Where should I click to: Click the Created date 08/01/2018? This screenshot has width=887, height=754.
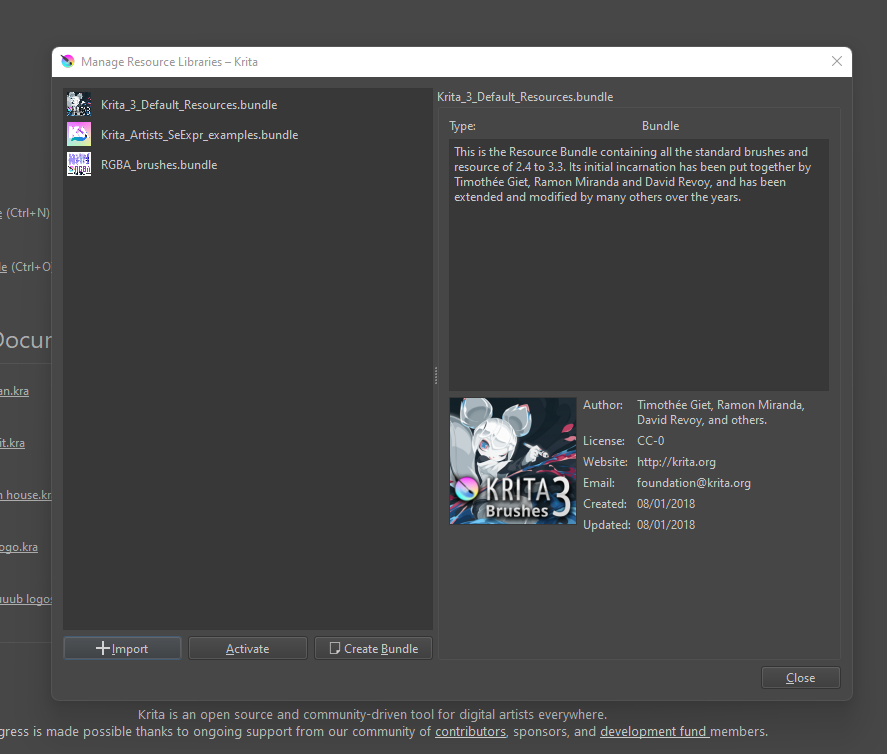666,503
